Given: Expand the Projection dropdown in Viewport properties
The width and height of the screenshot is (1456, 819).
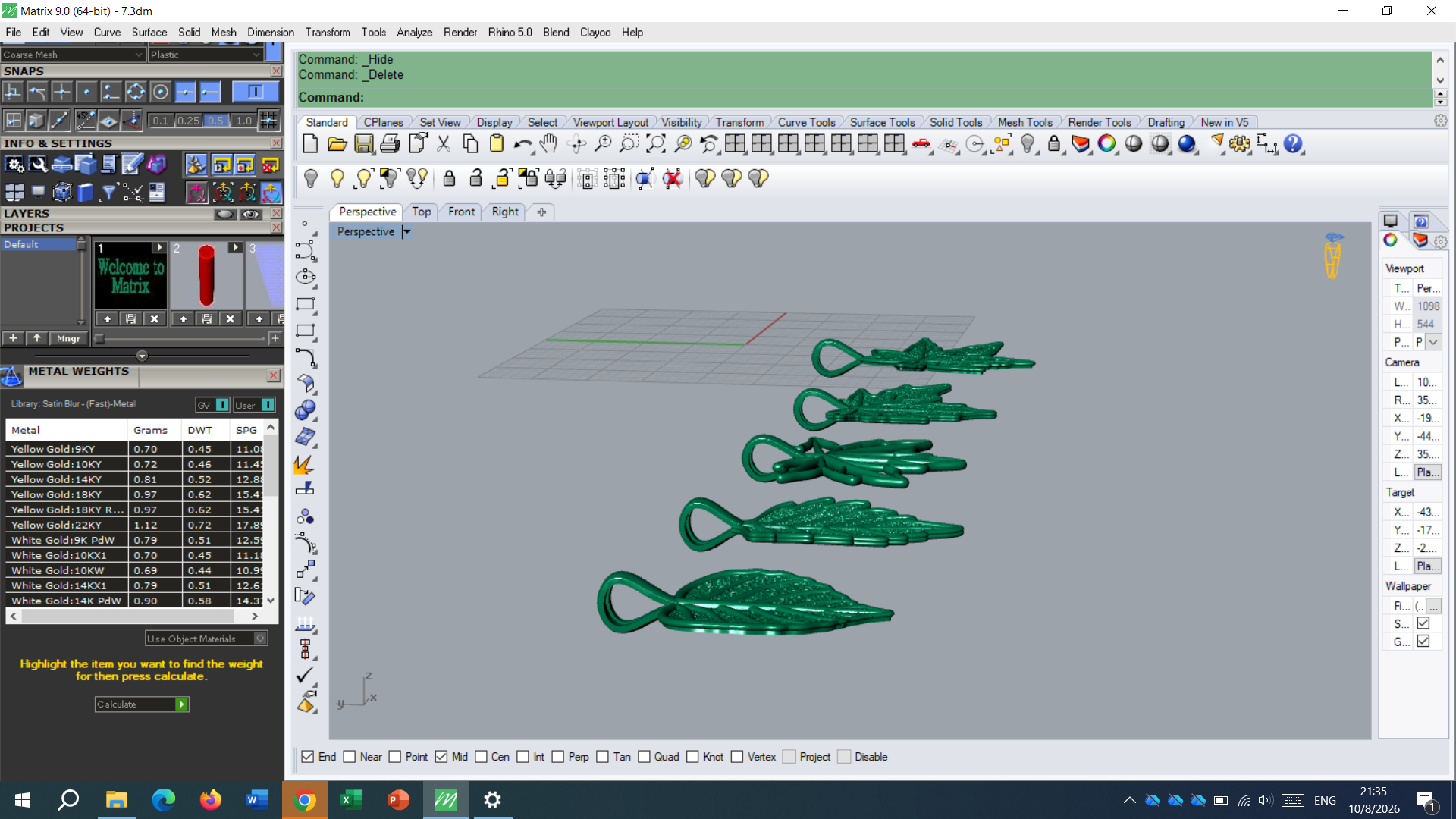Looking at the screenshot, I should [x=1433, y=342].
